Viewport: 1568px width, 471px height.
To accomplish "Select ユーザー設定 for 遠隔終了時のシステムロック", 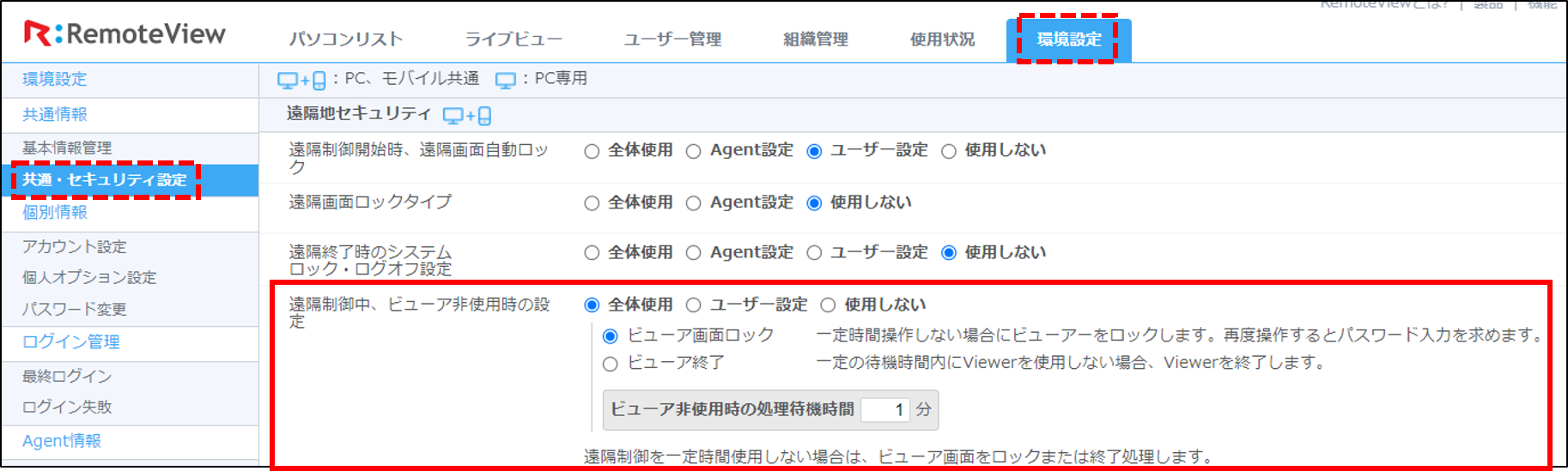I will [814, 253].
